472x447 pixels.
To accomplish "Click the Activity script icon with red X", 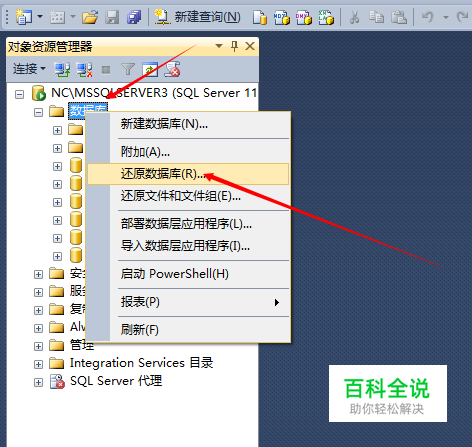I will [172, 69].
